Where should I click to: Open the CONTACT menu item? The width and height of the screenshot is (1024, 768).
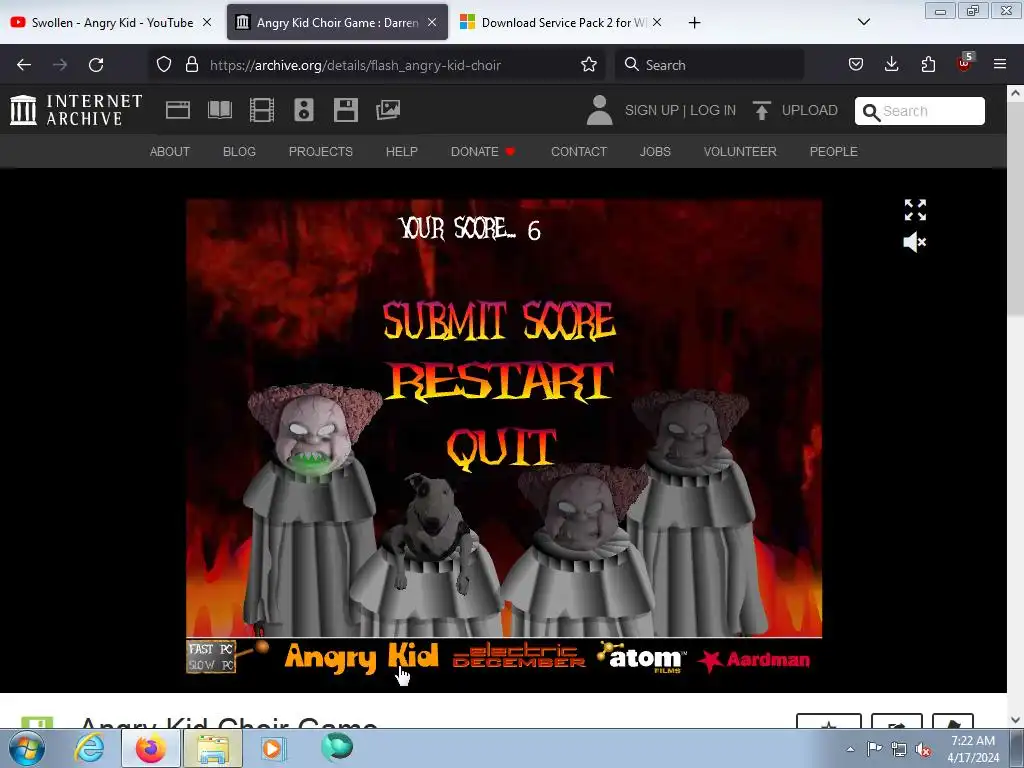[x=579, y=152]
